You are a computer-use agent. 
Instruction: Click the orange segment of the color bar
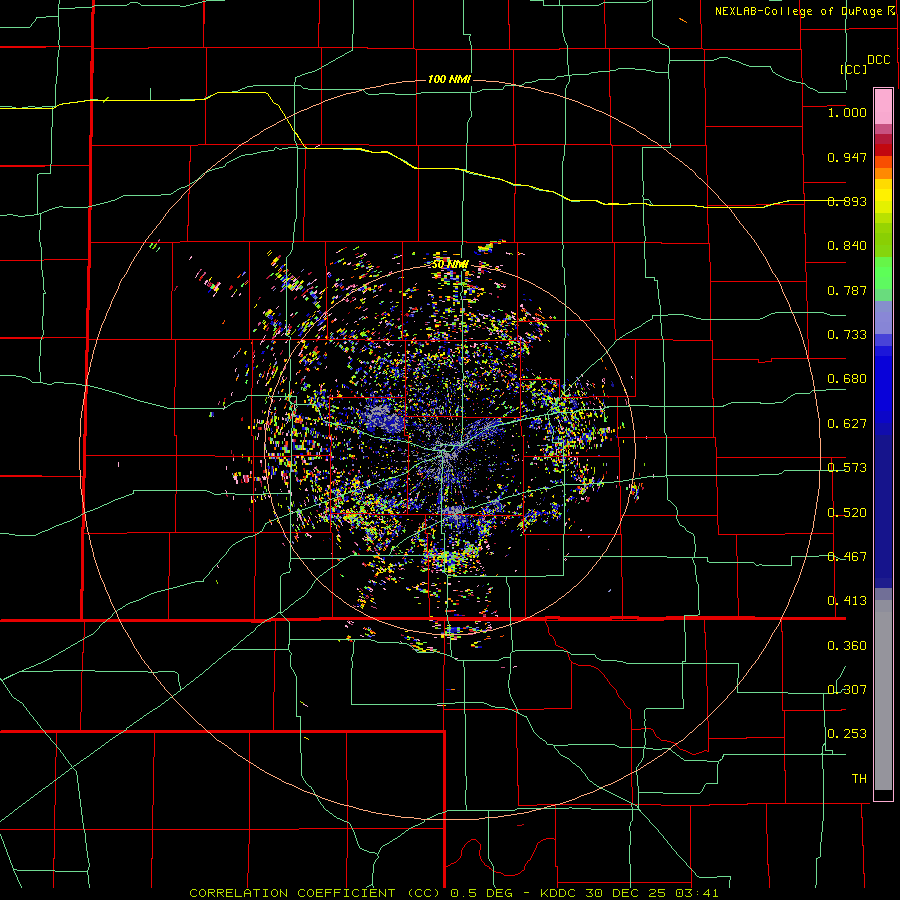(883, 173)
